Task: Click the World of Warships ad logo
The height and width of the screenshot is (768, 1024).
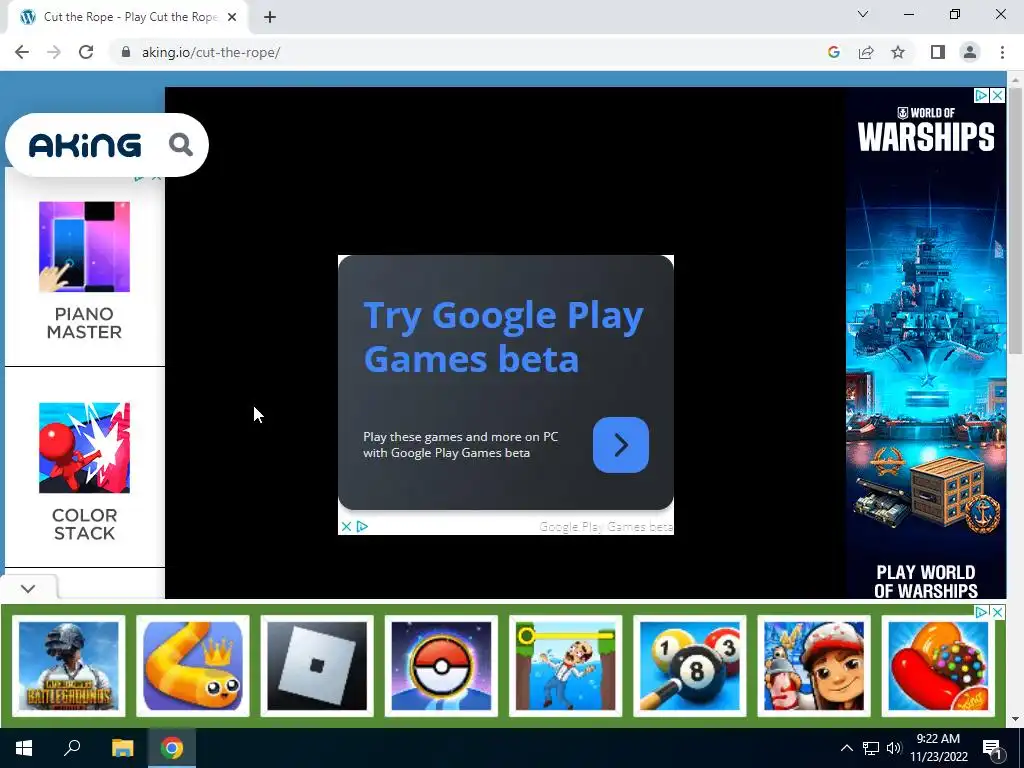Action: [926, 130]
